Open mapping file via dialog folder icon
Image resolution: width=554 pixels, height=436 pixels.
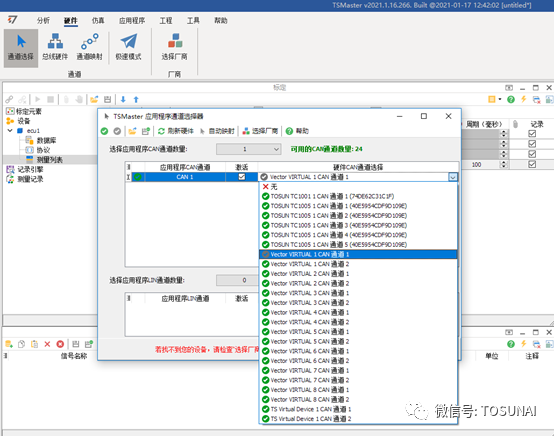(132, 131)
